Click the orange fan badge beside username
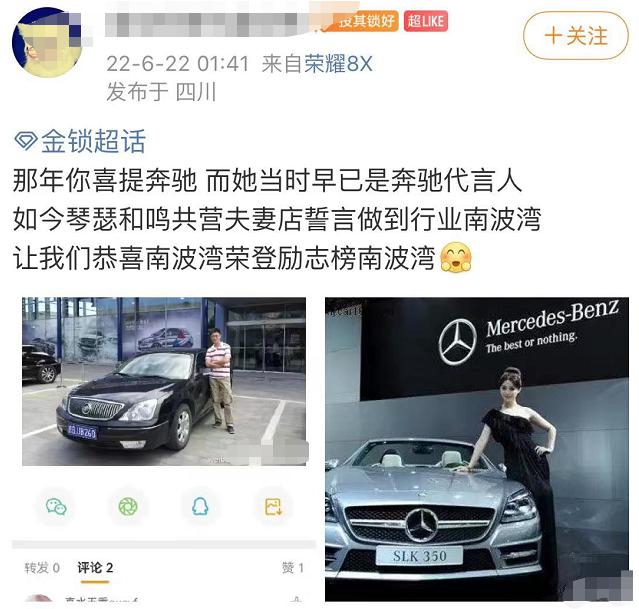Screen dimensions: 639x609 pyautogui.click(x=364, y=21)
